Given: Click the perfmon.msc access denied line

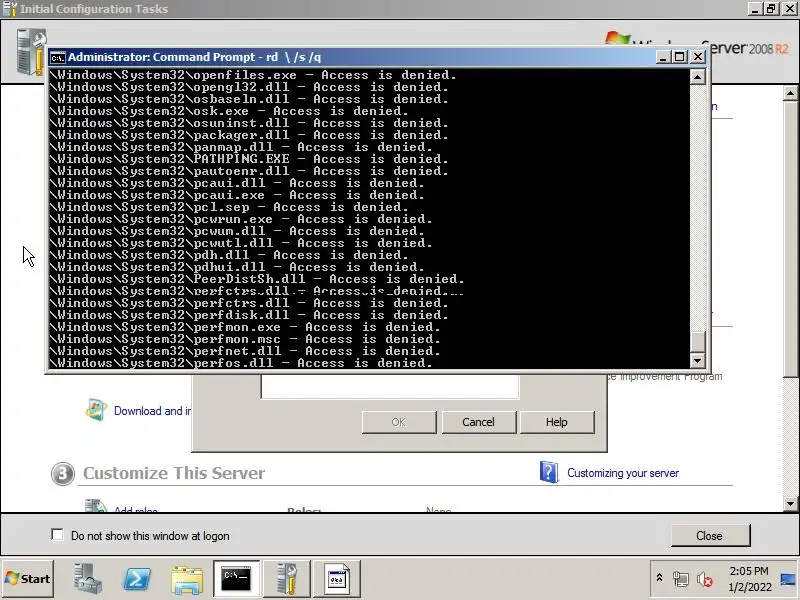Looking at the screenshot, I should 245,339.
